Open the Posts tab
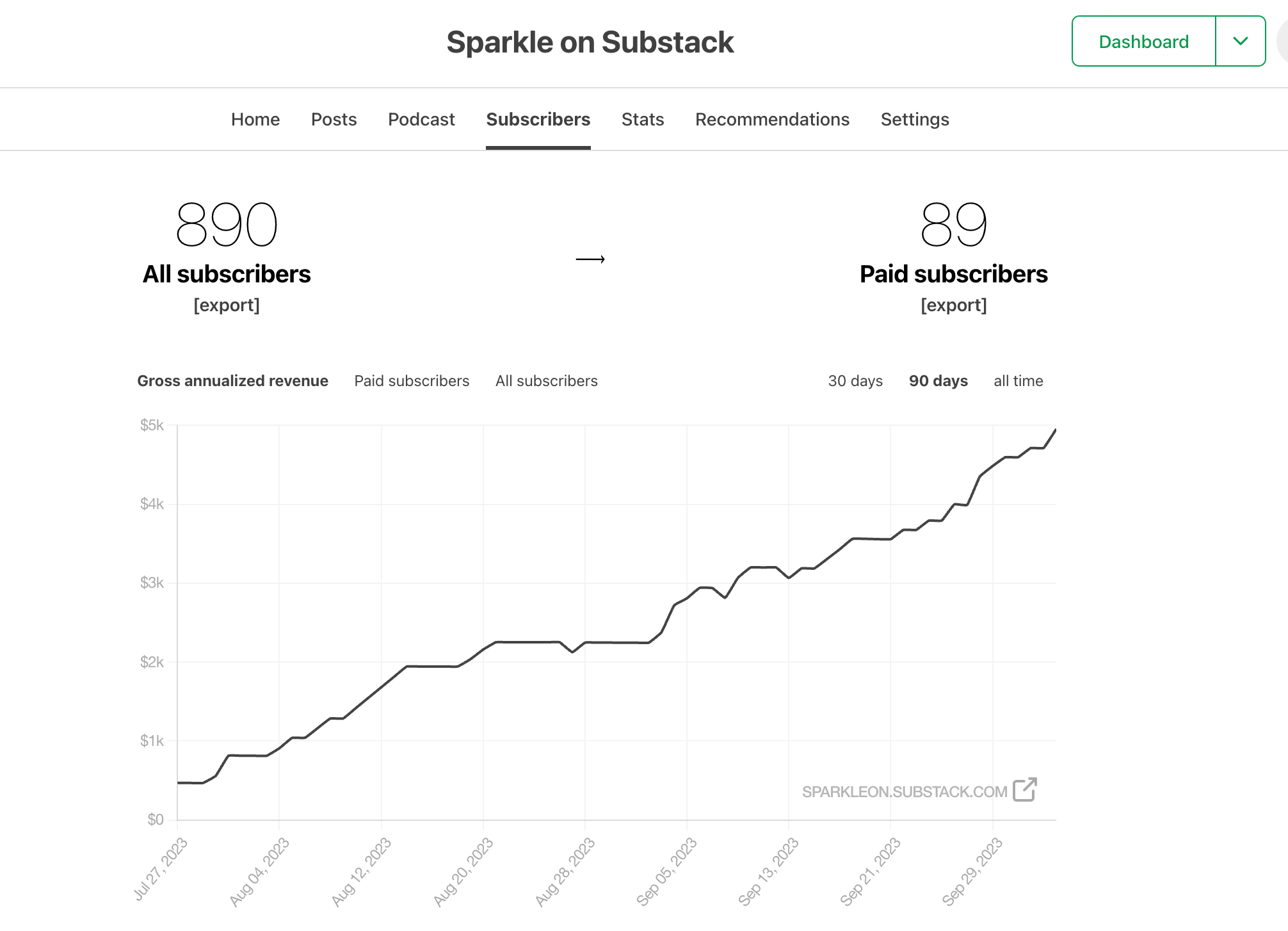The width and height of the screenshot is (1288, 931). pyautogui.click(x=334, y=119)
